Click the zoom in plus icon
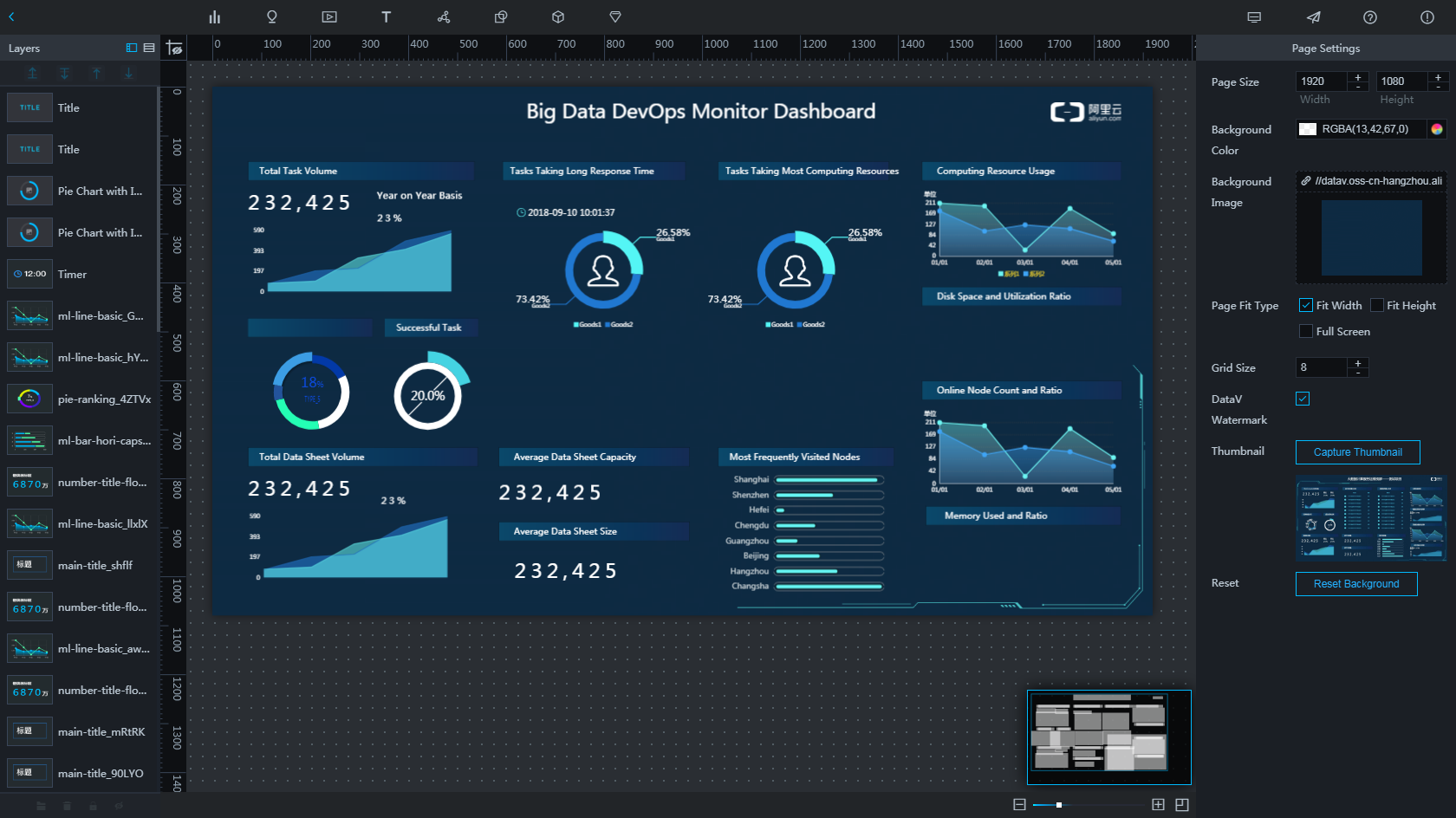The image size is (1456, 818). pyautogui.click(x=1158, y=805)
